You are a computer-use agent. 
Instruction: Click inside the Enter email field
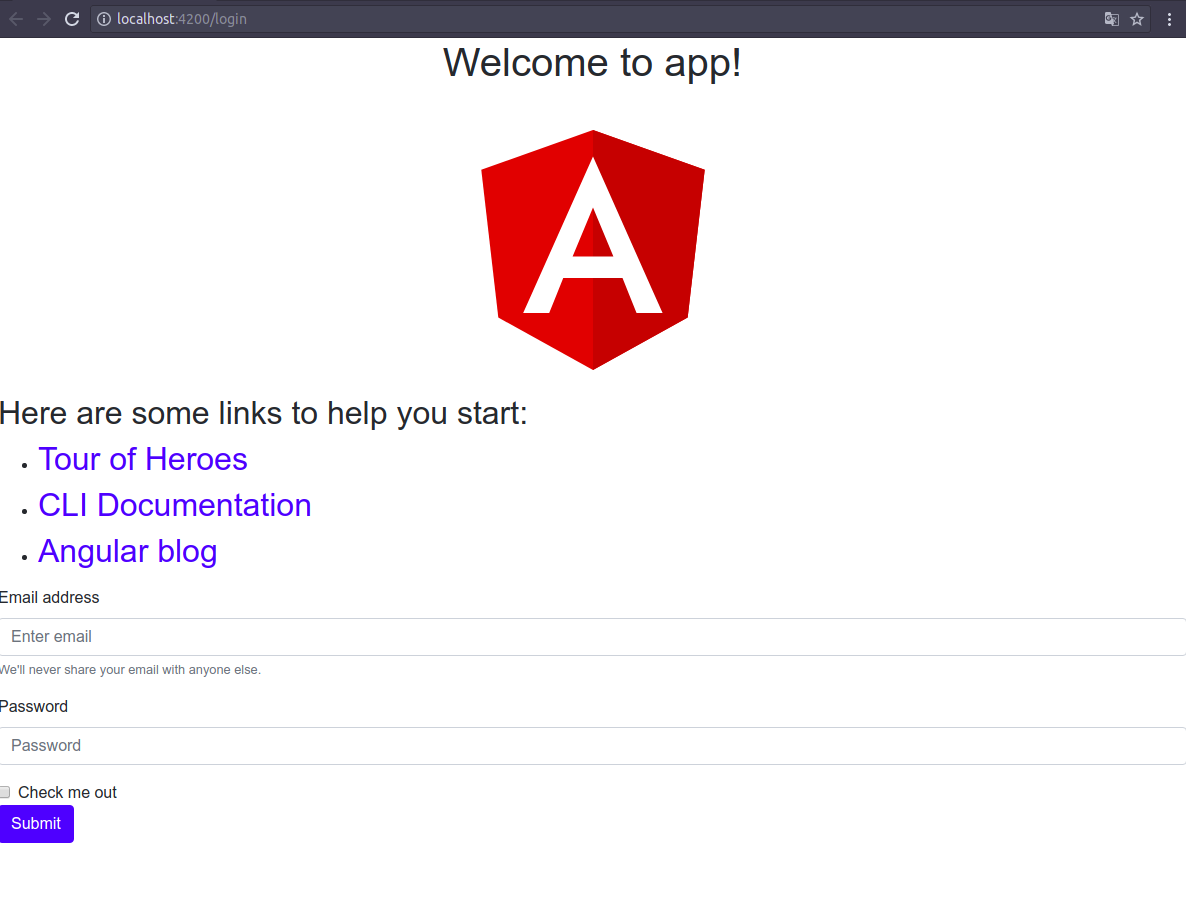coord(300,636)
